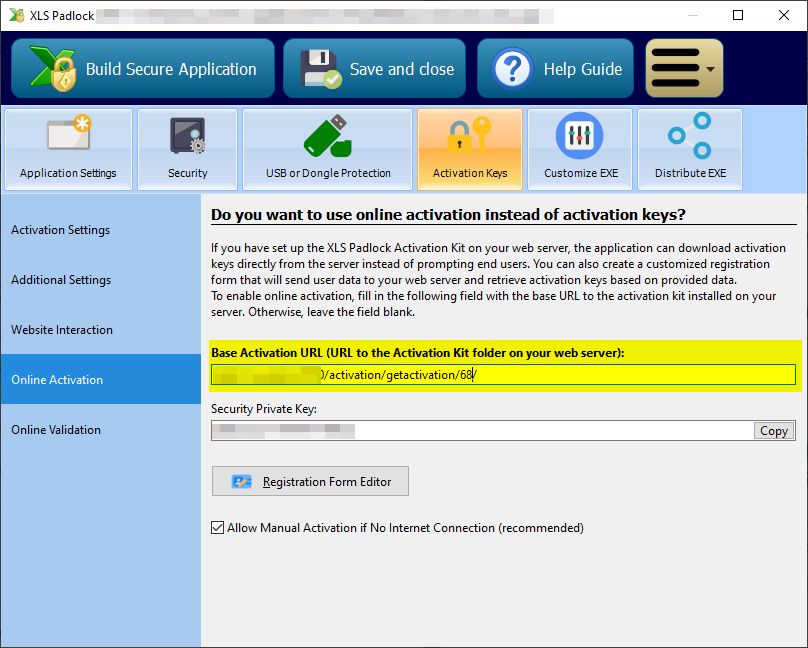Close the XLS Padlock window
808x648 pixels.
(x=784, y=15)
